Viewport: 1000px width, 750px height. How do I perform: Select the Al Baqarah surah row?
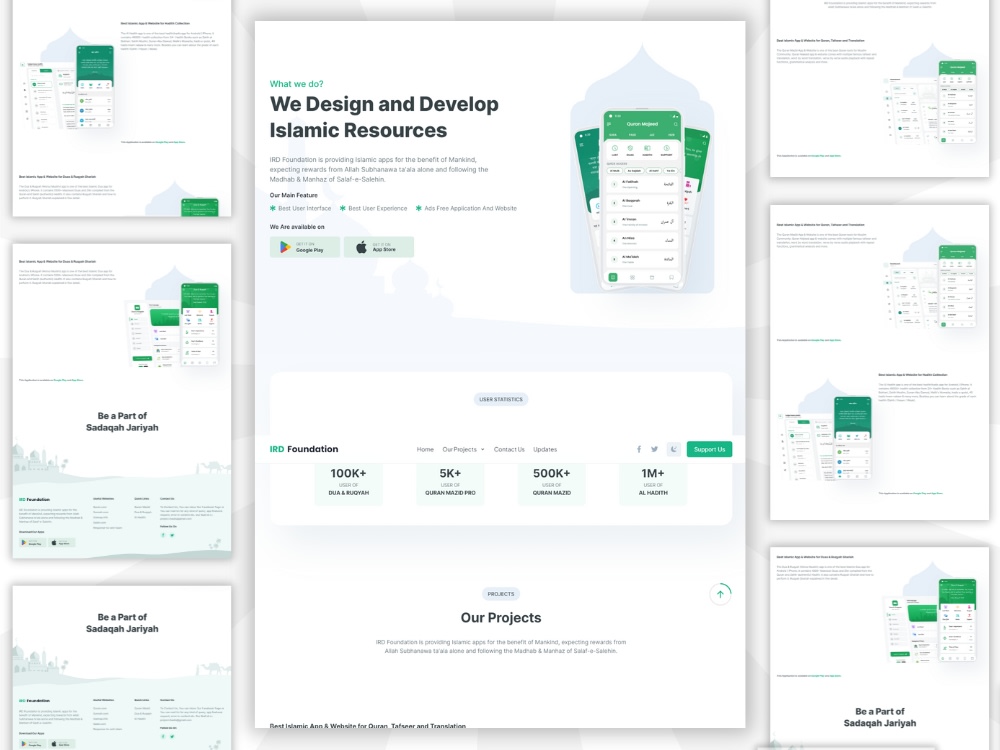[642, 203]
